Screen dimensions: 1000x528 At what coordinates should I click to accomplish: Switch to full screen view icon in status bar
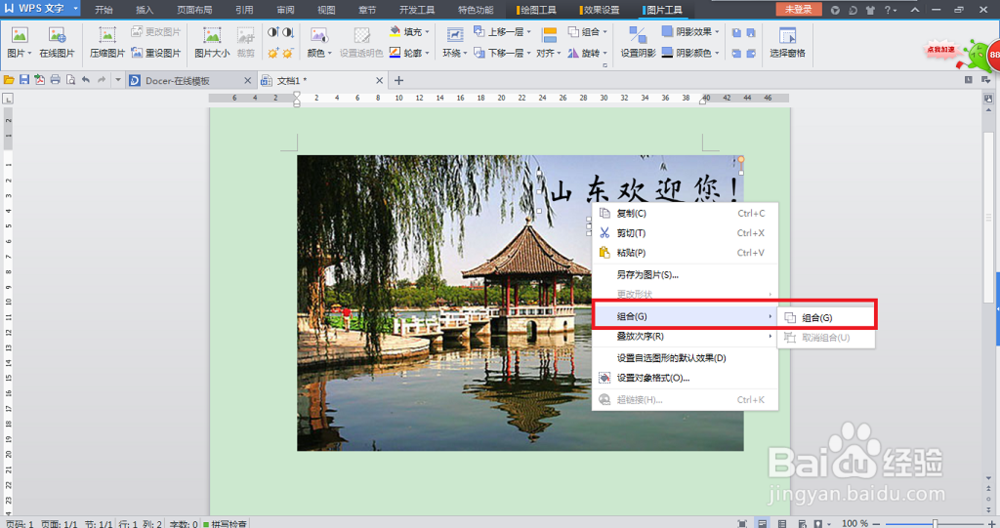[742, 524]
